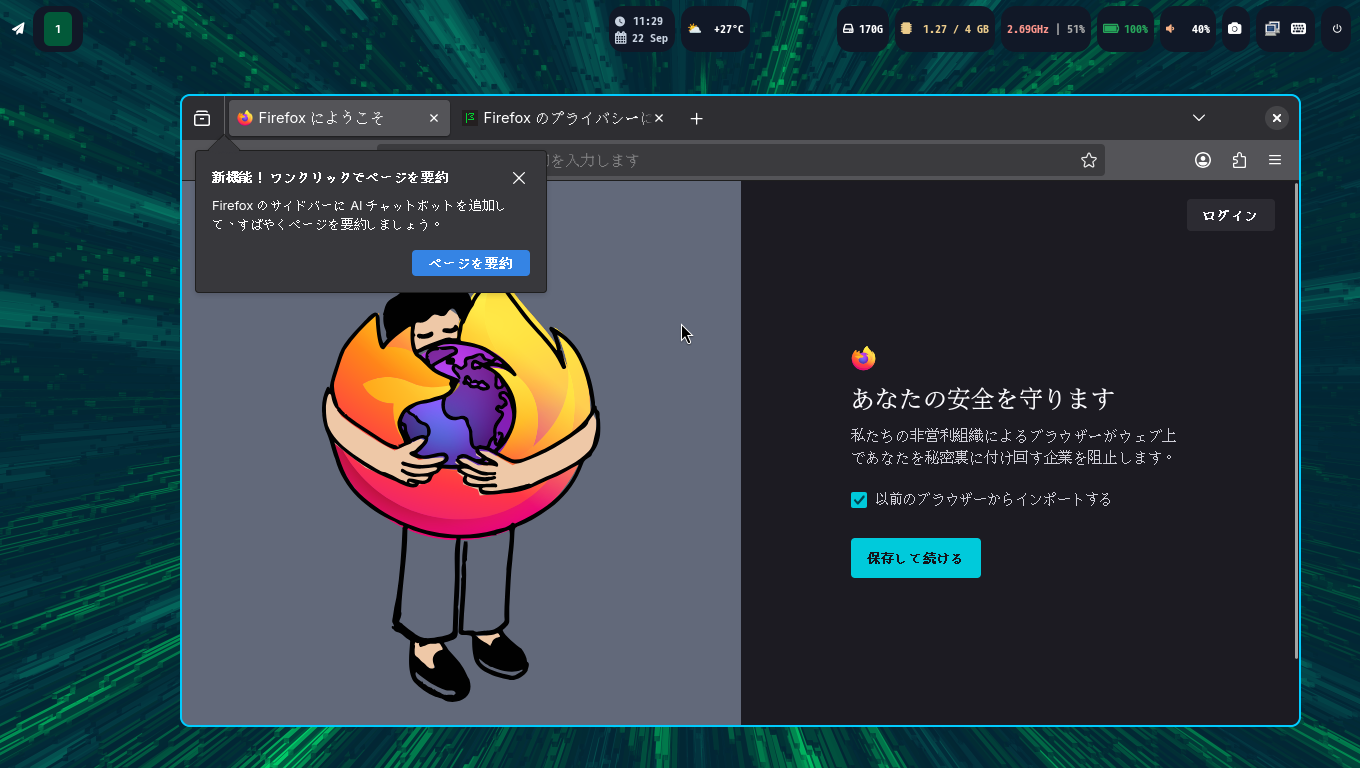Click the 新機能！ワンクリックでページを要約 popup title
This screenshot has height=768, width=1360.
330,178
